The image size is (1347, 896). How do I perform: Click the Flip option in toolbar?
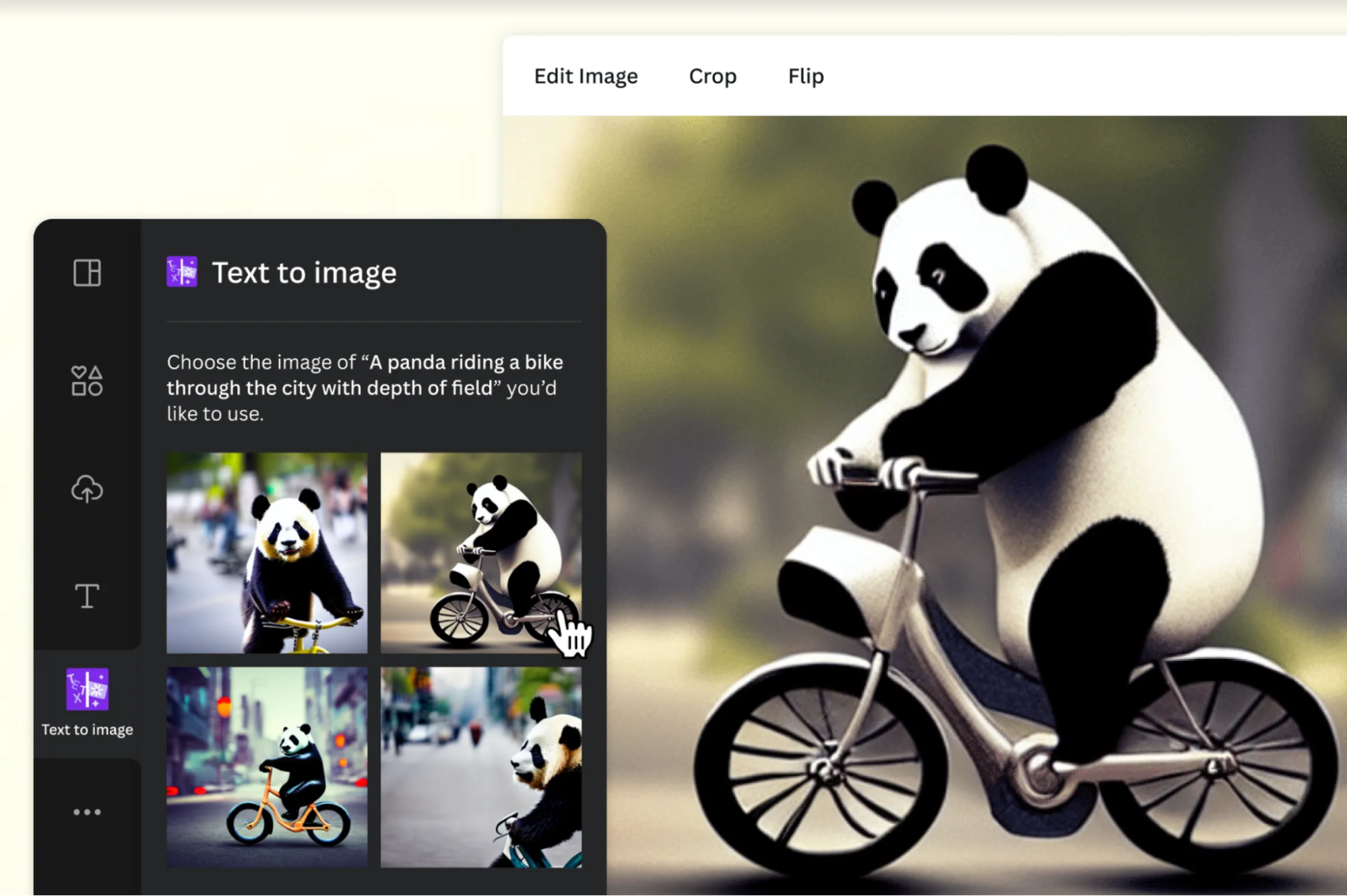(804, 75)
